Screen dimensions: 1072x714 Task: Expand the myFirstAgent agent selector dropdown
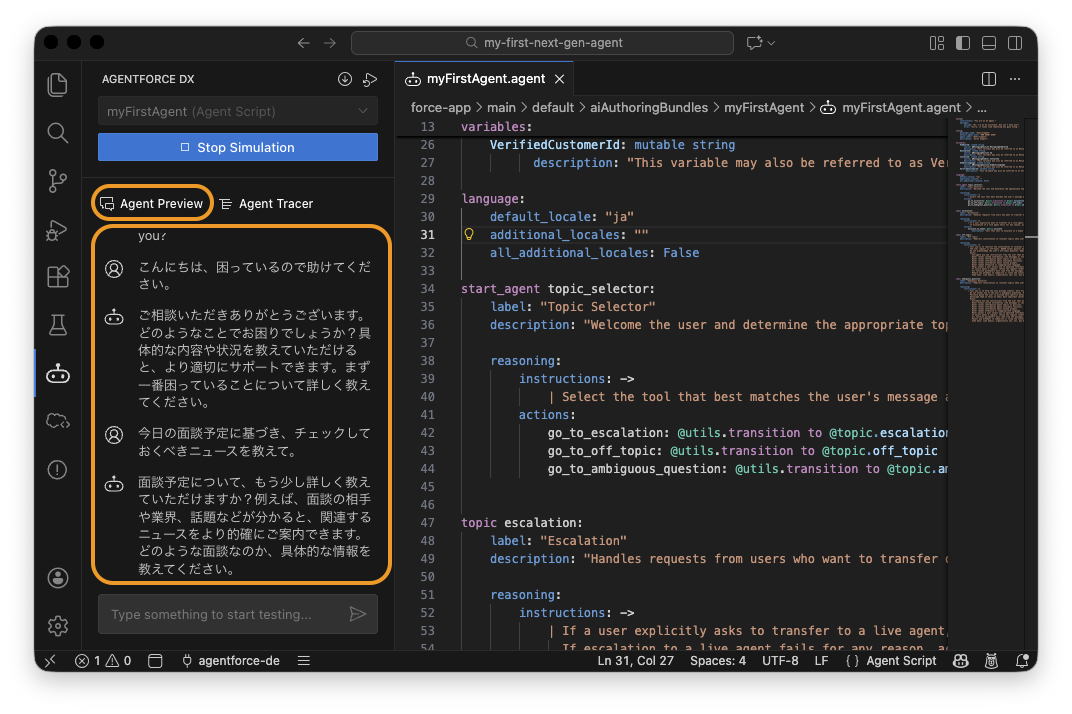tap(237, 111)
